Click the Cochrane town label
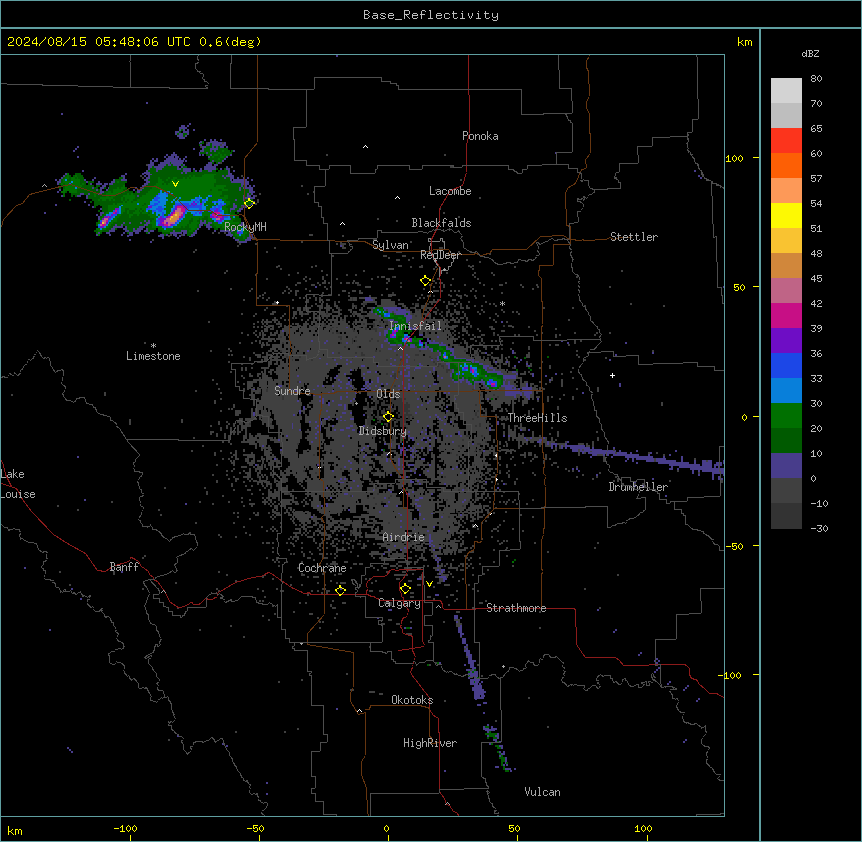 tap(322, 568)
